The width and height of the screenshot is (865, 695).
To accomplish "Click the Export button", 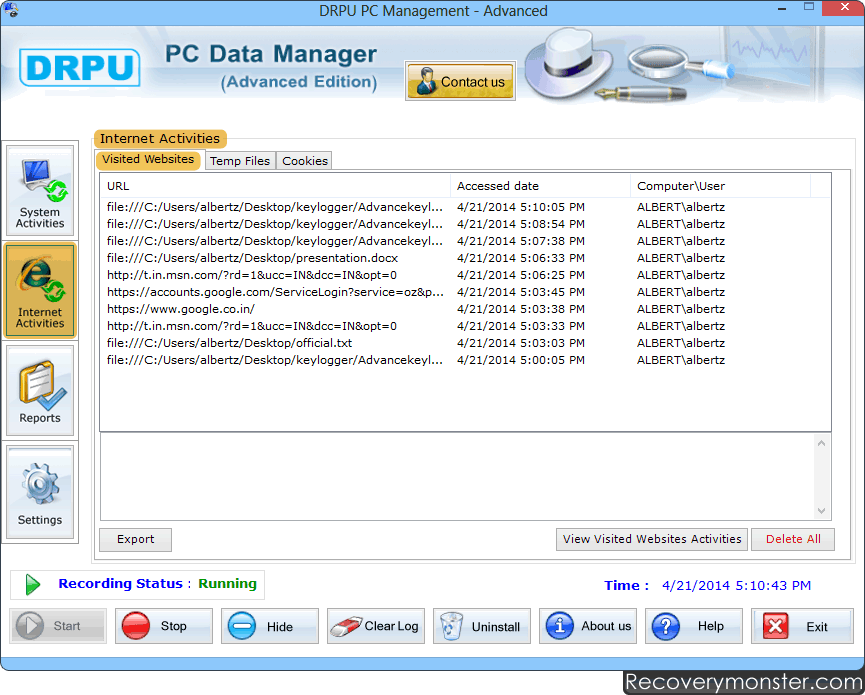I will [135, 539].
